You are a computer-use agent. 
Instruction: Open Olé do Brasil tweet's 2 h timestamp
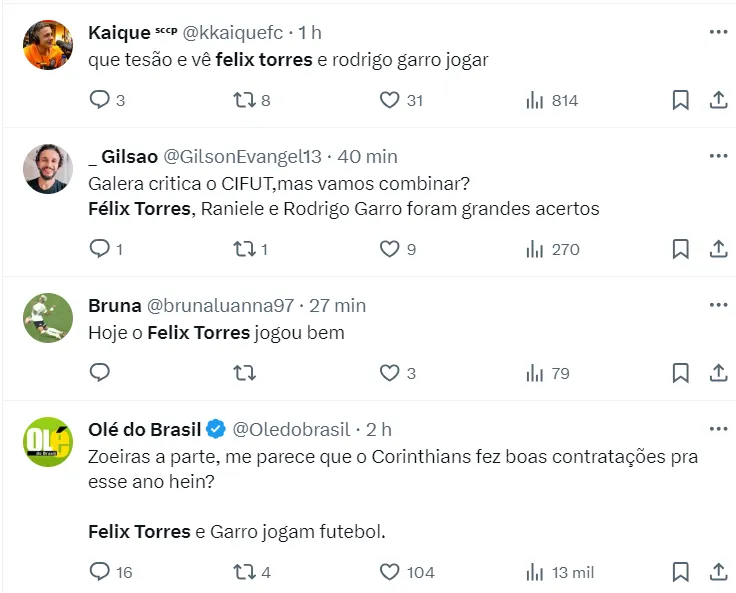(379, 429)
